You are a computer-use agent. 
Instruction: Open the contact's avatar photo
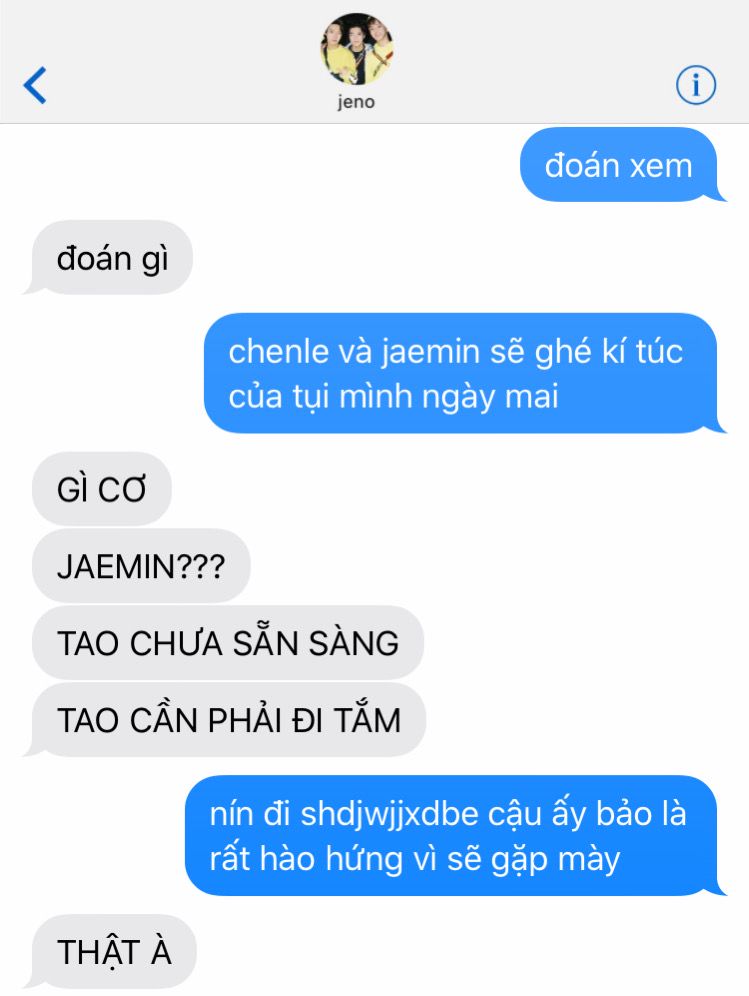click(356, 49)
